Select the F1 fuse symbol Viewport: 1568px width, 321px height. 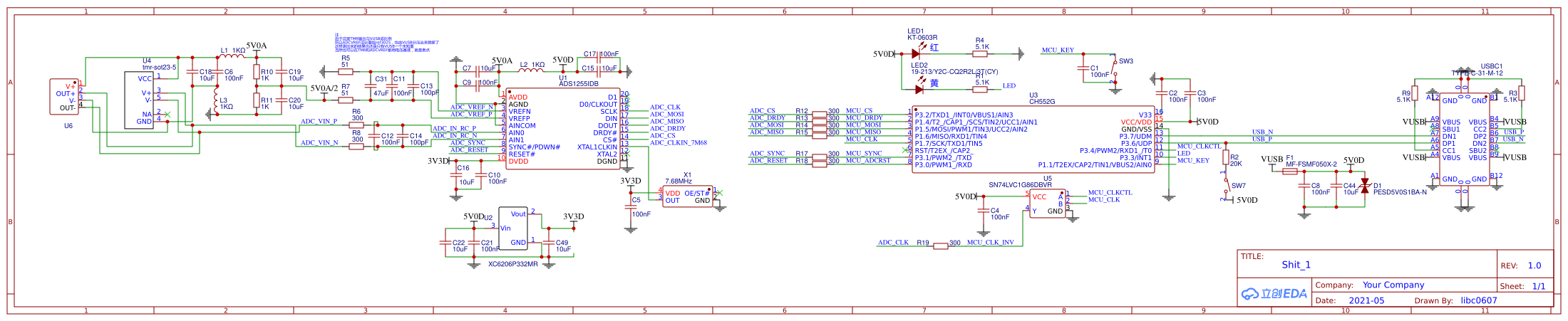1289,171
